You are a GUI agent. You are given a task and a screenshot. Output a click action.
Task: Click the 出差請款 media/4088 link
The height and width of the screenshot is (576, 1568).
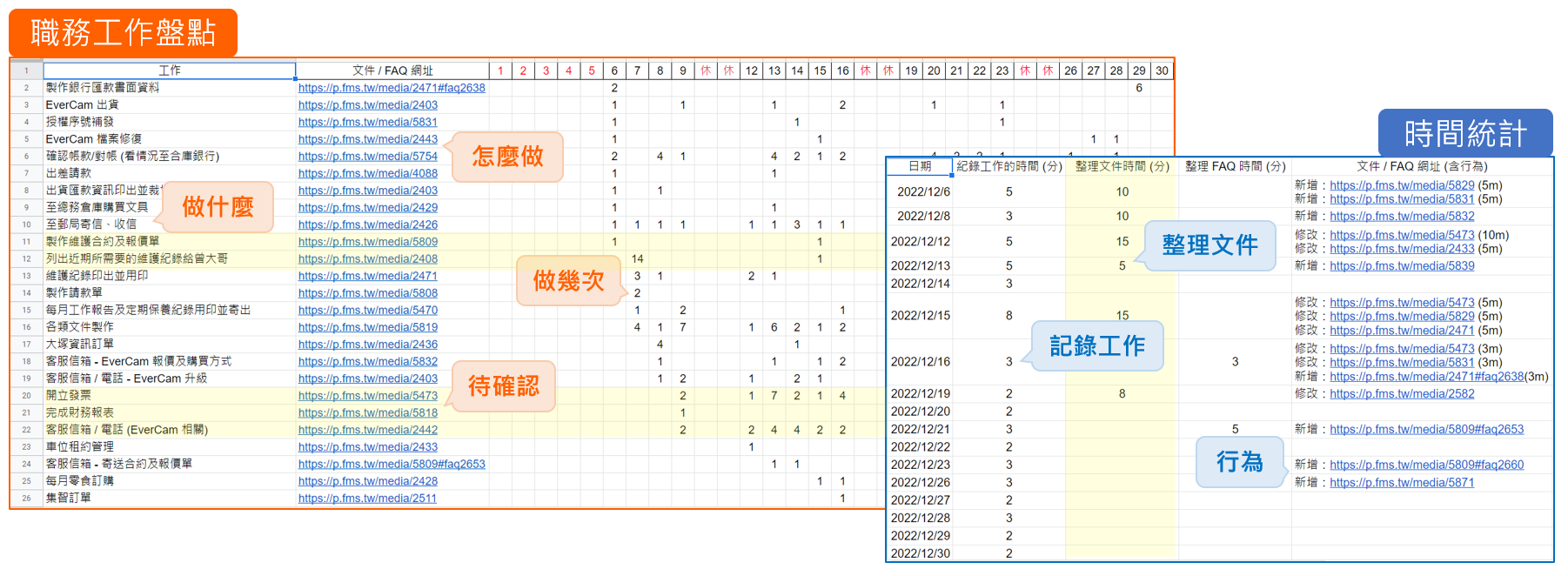[x=367, y=173]
